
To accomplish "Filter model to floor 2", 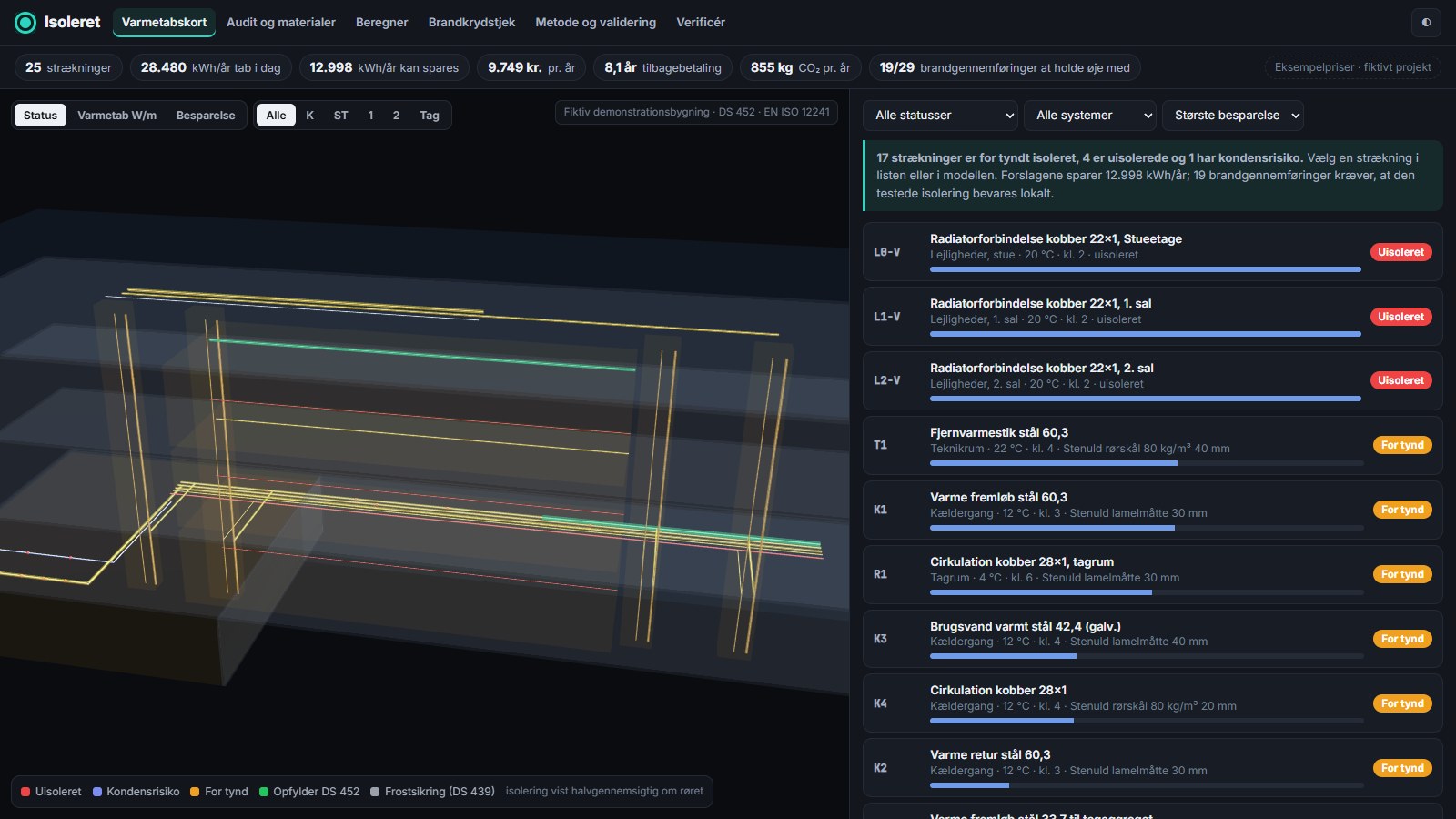I will click(x=396, y=116).
